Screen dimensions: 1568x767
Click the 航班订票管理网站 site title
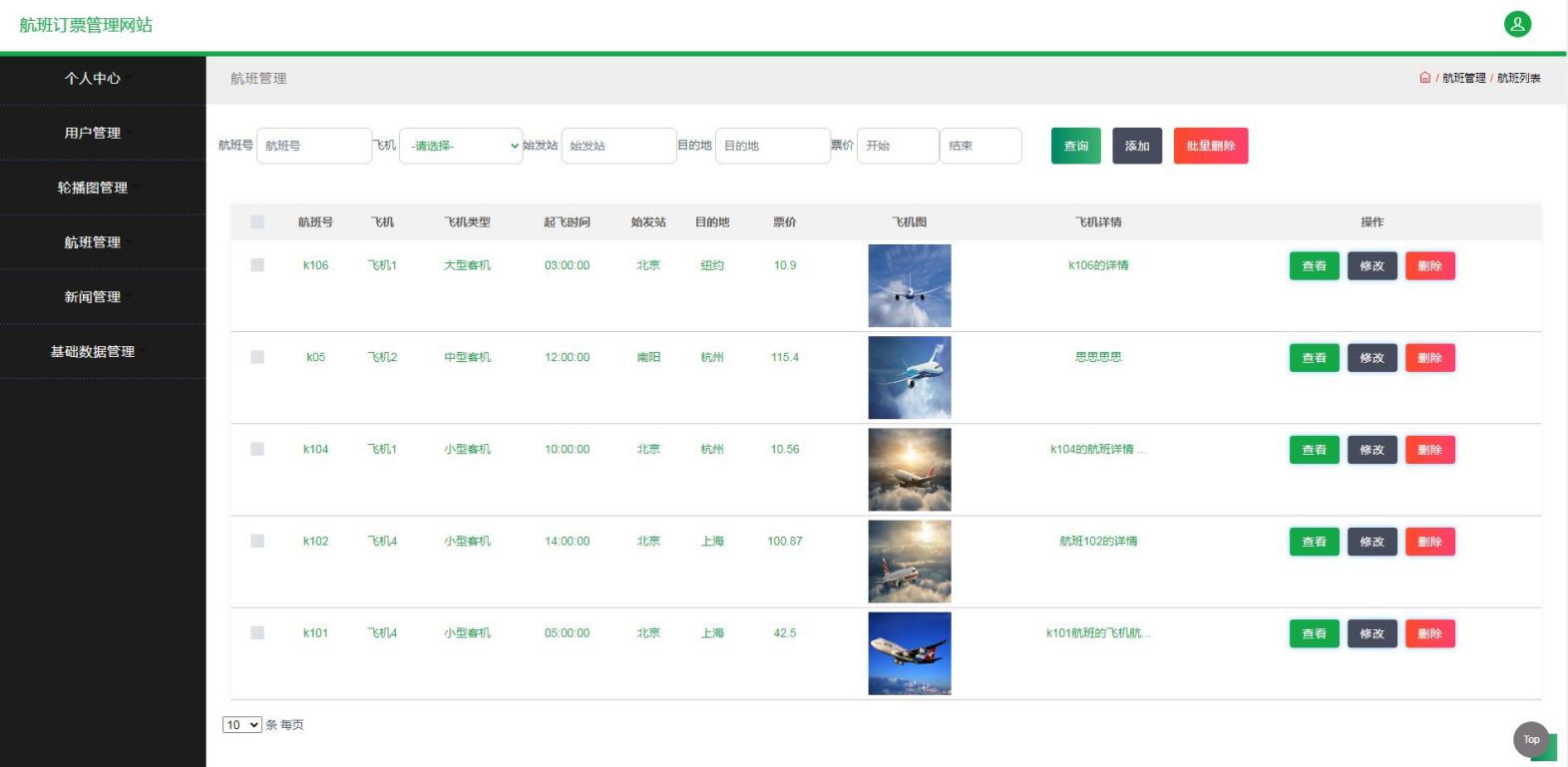coord(86,25)
